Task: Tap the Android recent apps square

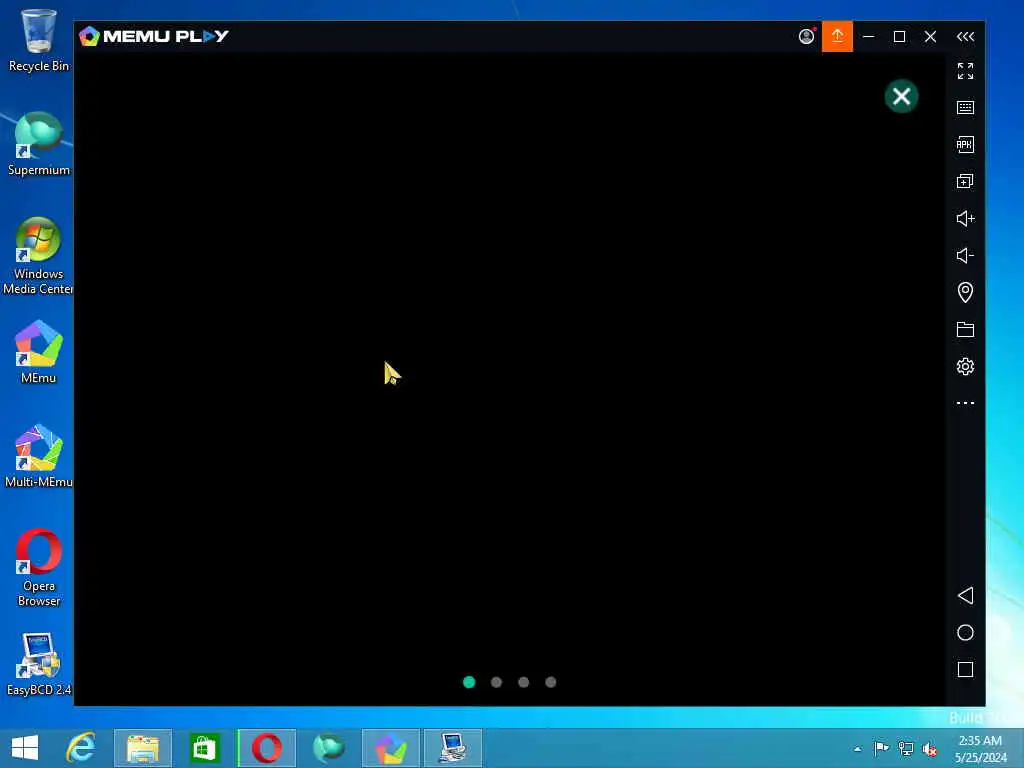Action: [965, 669]
